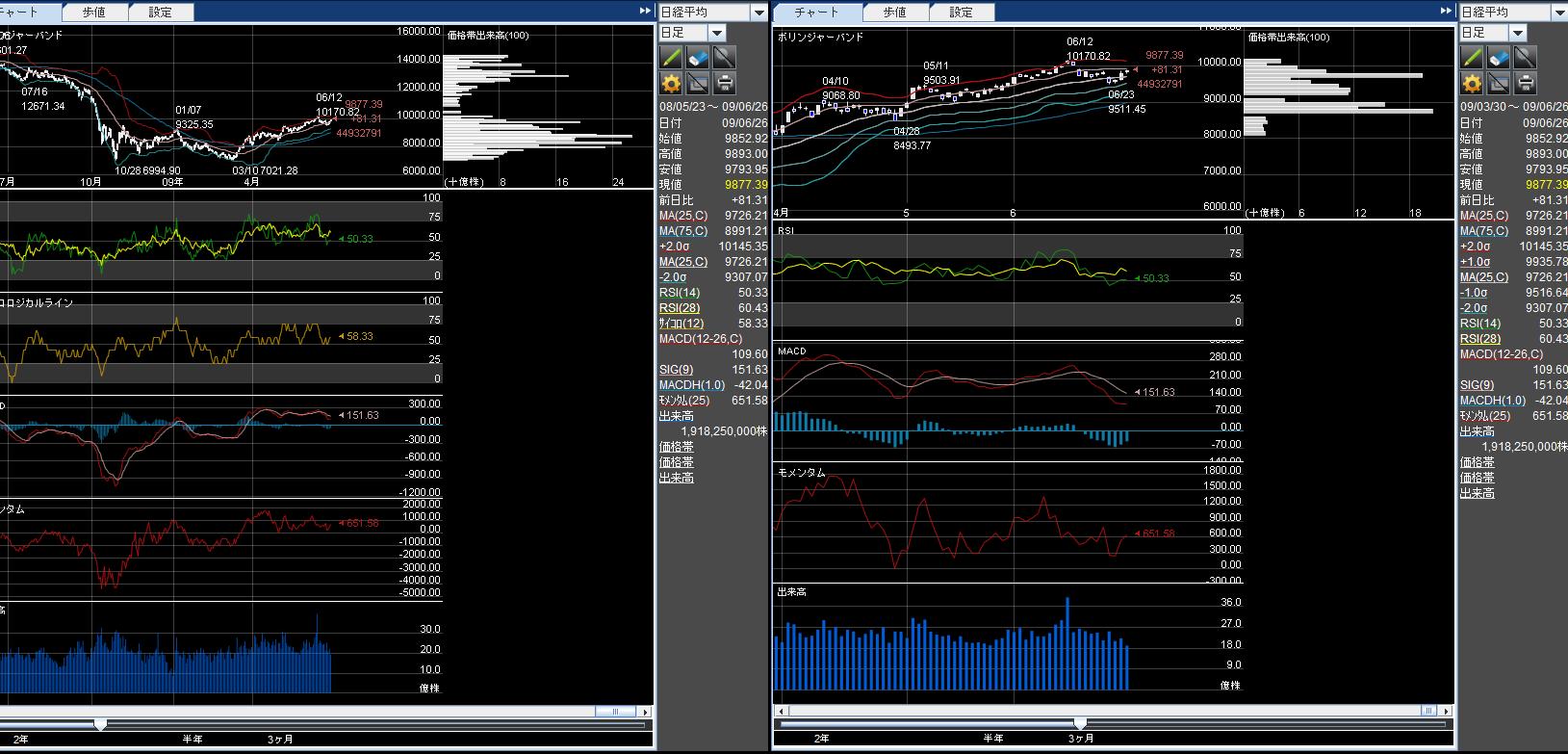Image resolution: width=1568 pixels, height=754 pixels.
Task: Click the period slider handle in right chart
Action: click(x=1080, y=723)
